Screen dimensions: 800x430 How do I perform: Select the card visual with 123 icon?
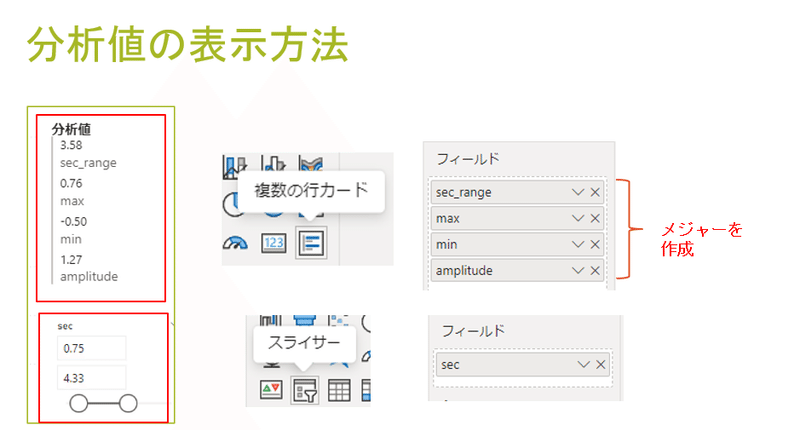click(x=274, y=243)
